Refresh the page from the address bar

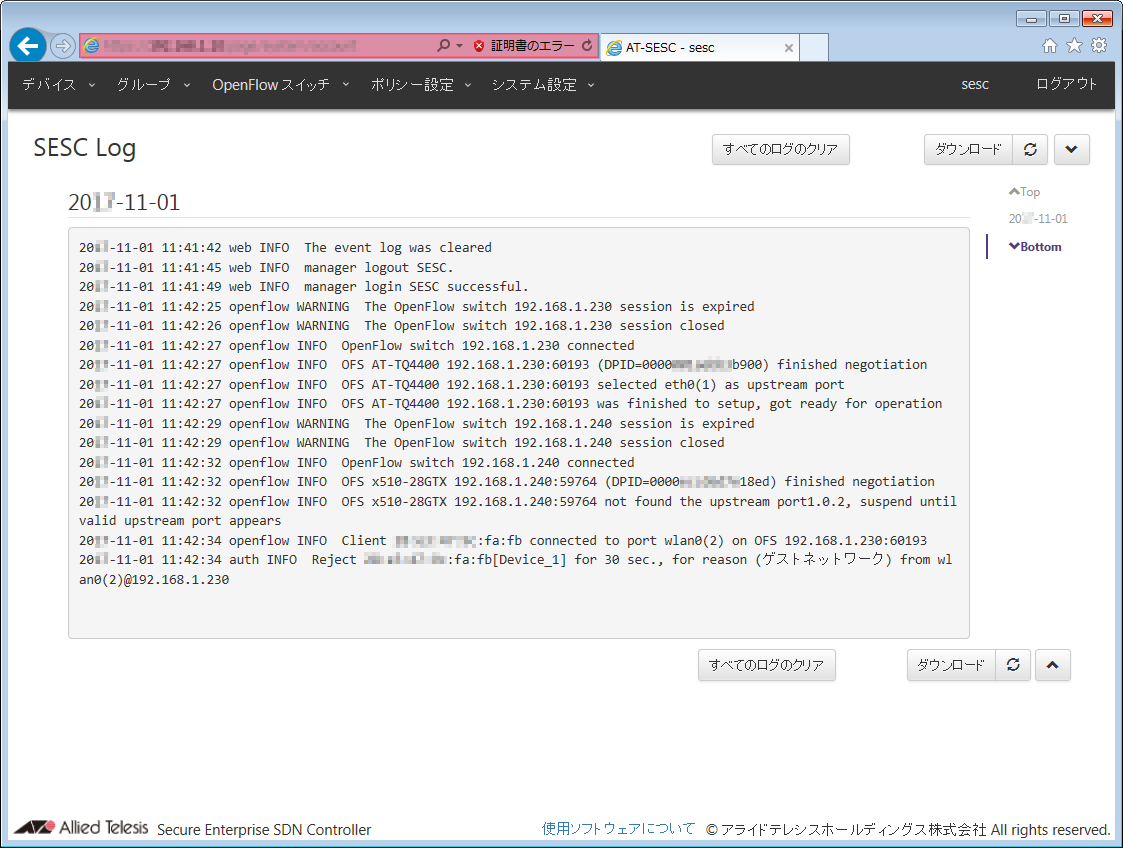click(x=587, y=45)
